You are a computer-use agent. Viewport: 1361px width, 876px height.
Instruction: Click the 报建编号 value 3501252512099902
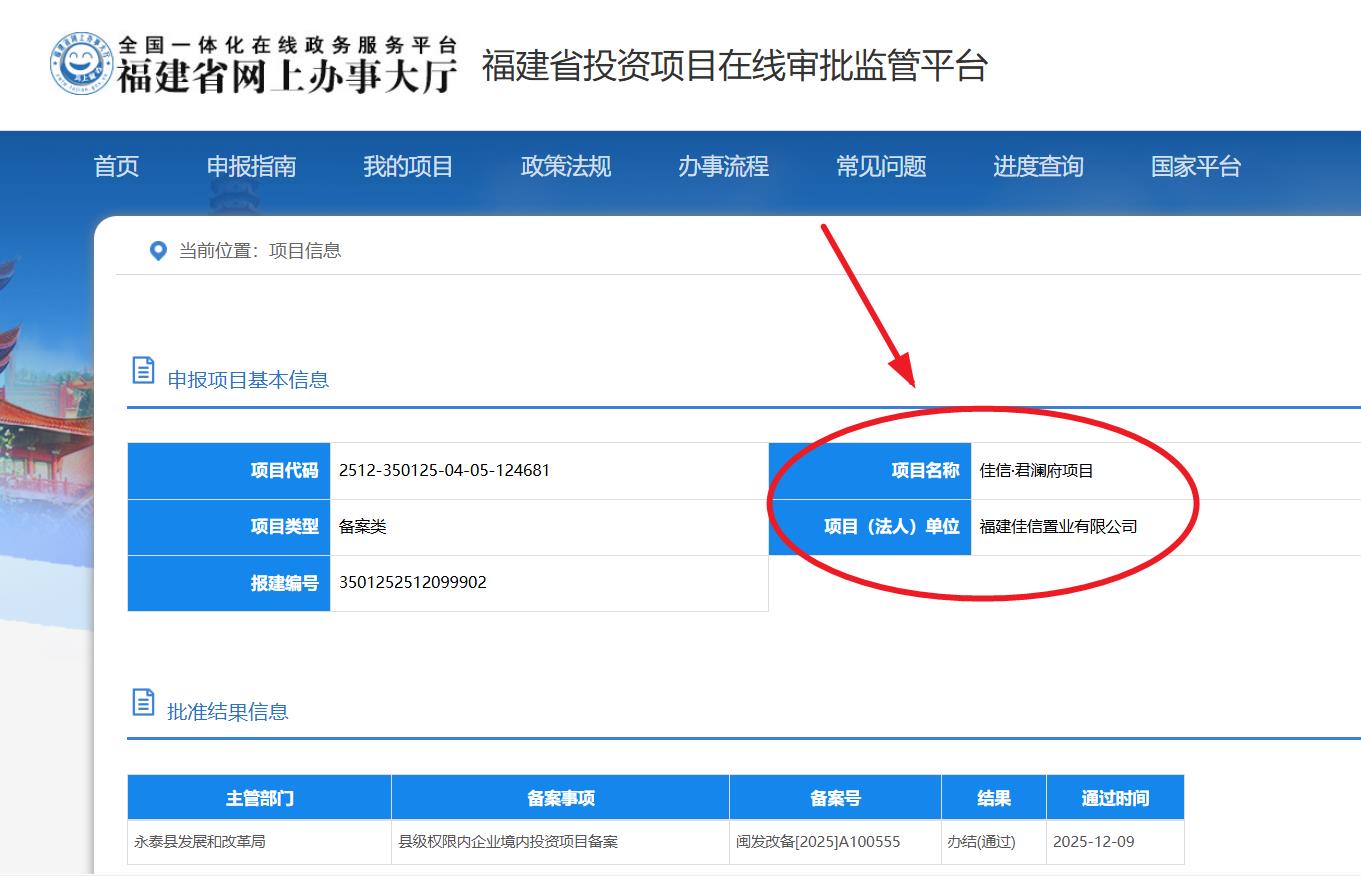pyautogui.click(x=413, y=582)
